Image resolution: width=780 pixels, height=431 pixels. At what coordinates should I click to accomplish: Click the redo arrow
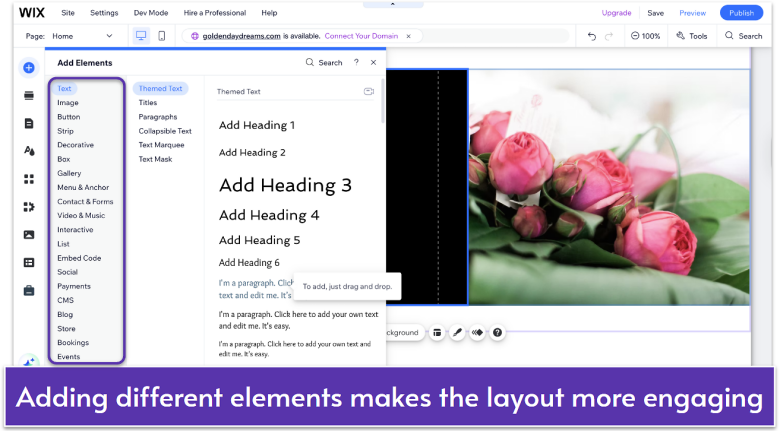pyautogui.click(x=609, y=36)
